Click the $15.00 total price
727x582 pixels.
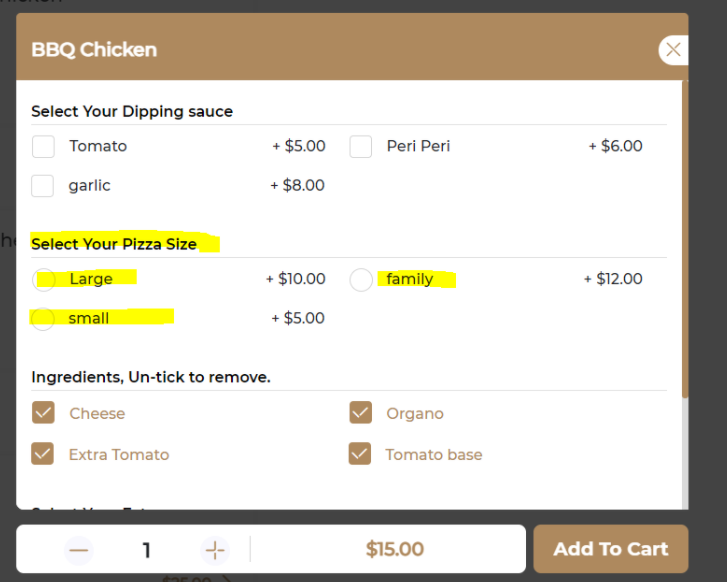pyautogui.click(x=394, y=549)
